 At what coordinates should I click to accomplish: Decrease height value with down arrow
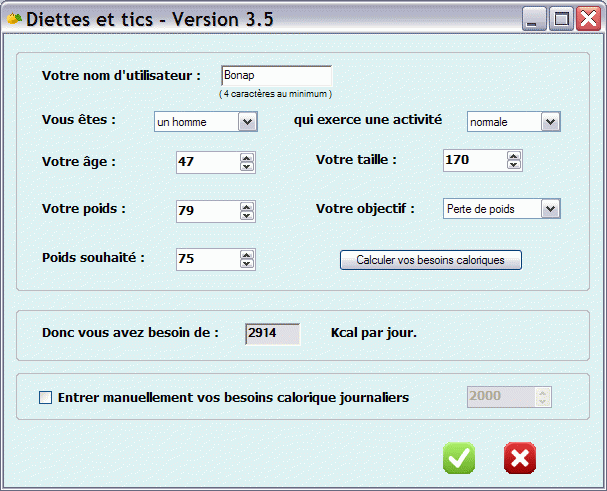click(513, 165)
